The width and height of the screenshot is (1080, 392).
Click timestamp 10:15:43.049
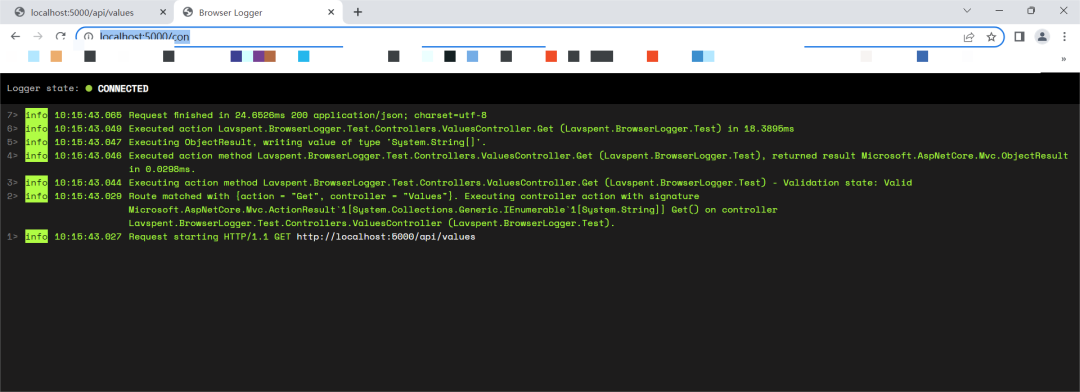tap(88, 129)
